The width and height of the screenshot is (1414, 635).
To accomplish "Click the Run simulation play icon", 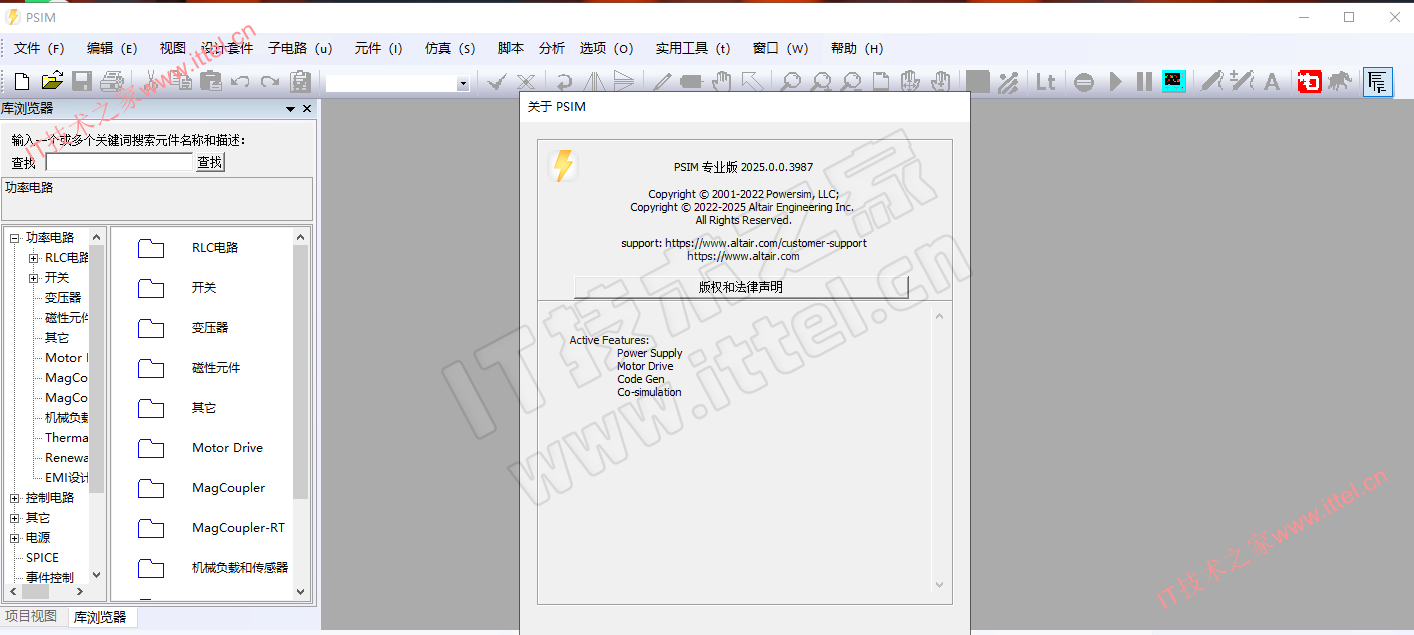I will (x=1116, y=82).
